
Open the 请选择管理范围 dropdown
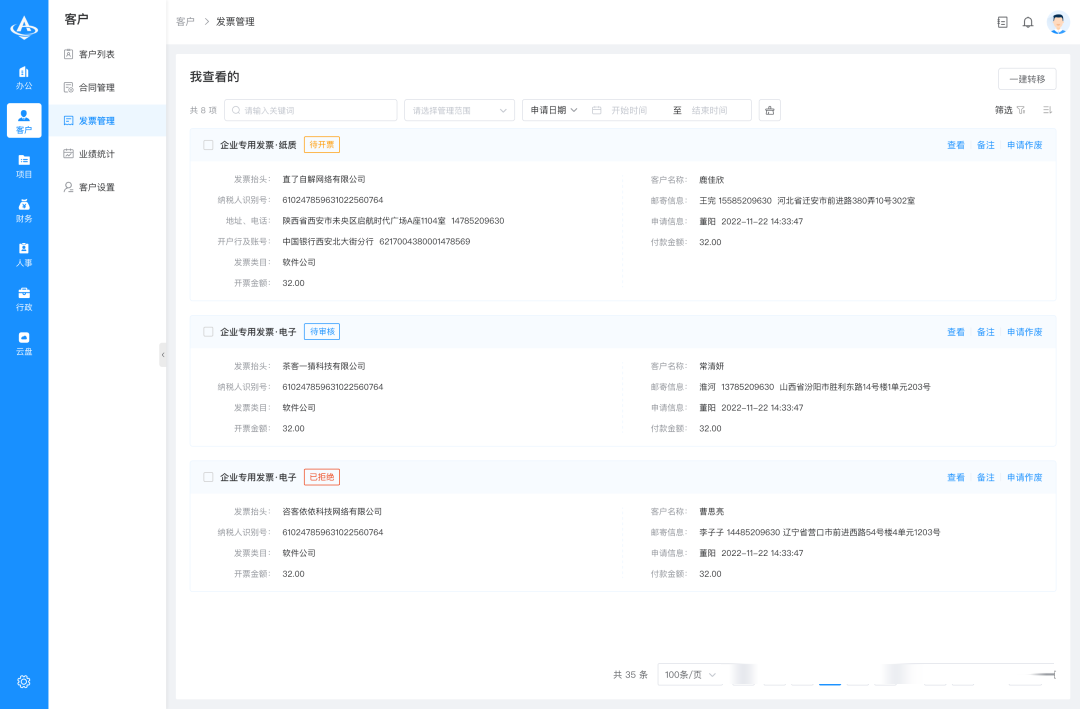[x=459, y=110]
